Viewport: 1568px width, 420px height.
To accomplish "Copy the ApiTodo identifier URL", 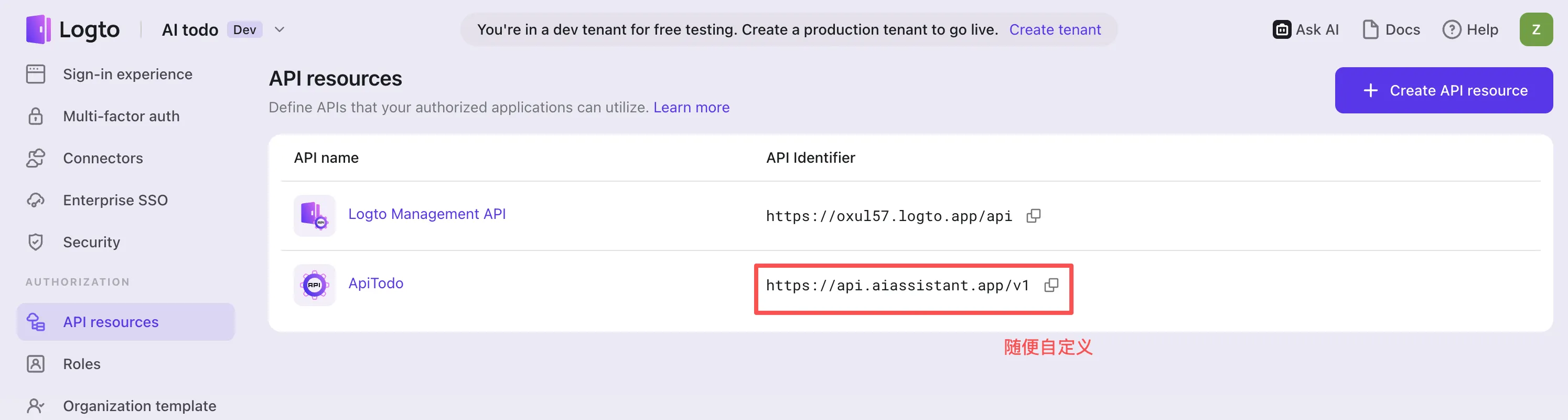I will pos(1050,285).
